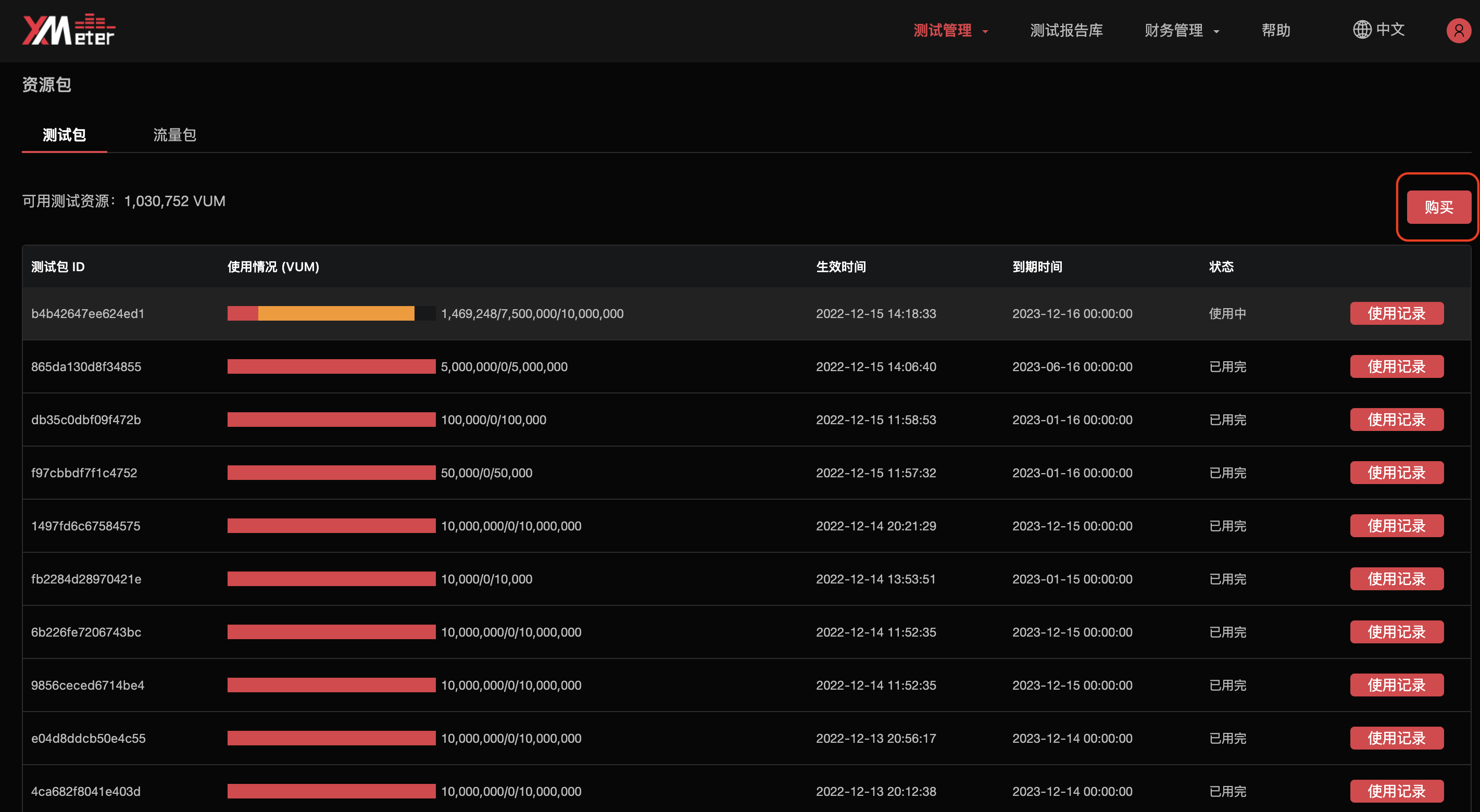Open 使用记录 for package fb2284d28970421e
Image resolution: width=1480 pixels, height=812 pixels.
1396,579
